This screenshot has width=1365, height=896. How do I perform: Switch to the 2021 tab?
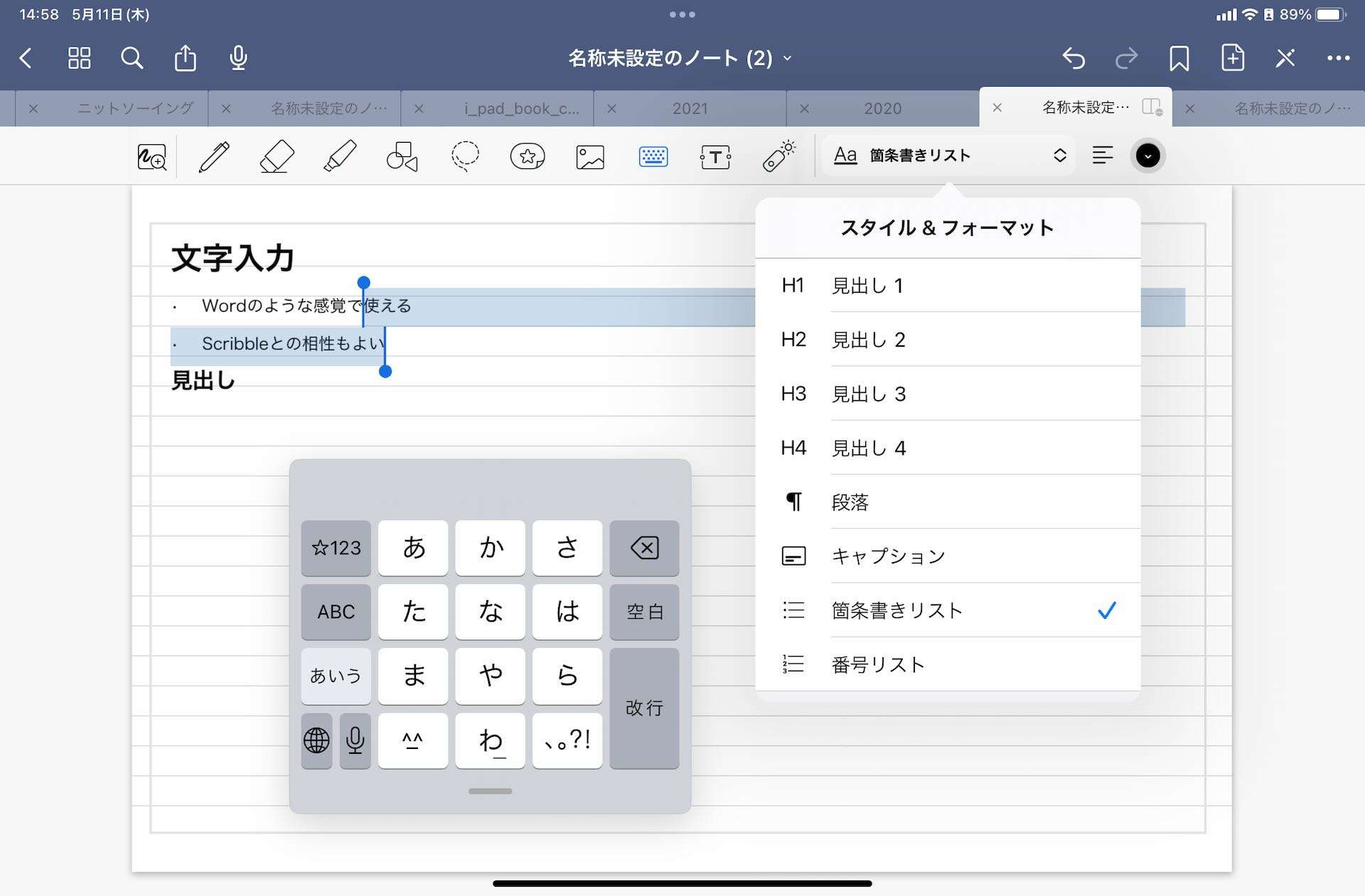pos(690,109)
